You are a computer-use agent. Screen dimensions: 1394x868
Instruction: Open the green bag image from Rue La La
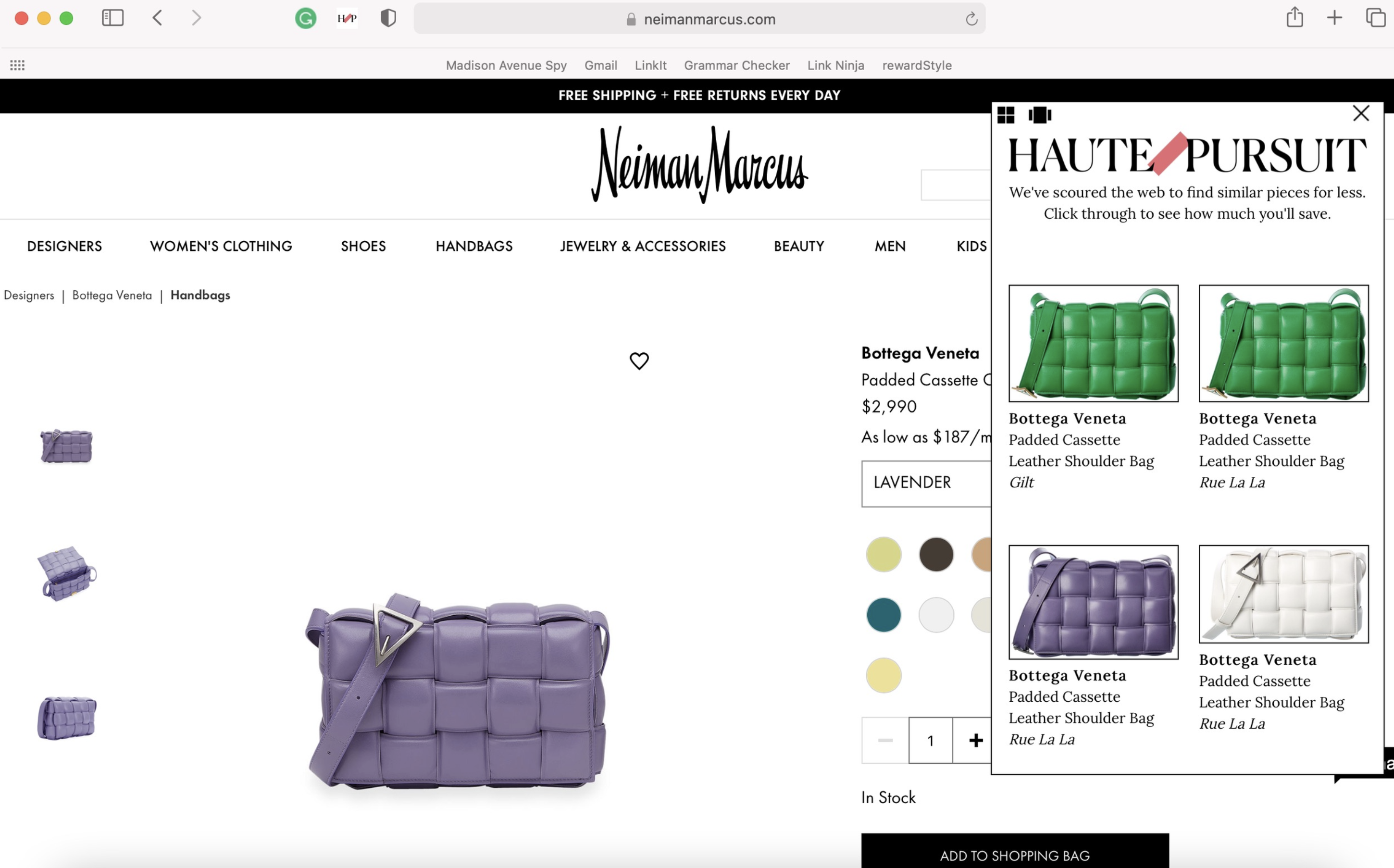pyautogui.click(x=1284, y=343)
